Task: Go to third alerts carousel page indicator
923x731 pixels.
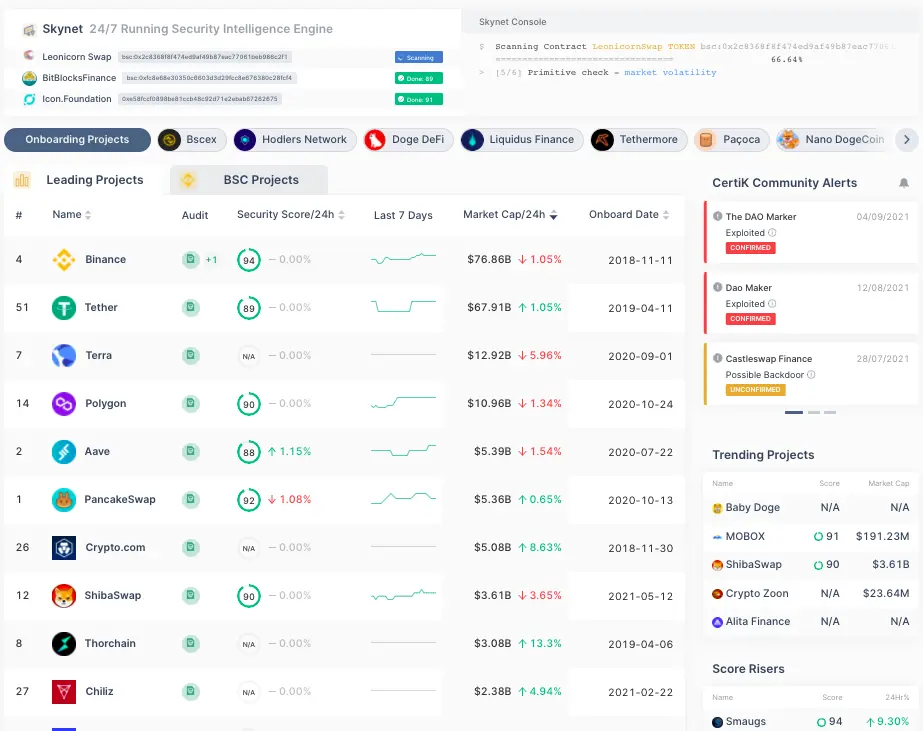Action: (x=830, y=413)
